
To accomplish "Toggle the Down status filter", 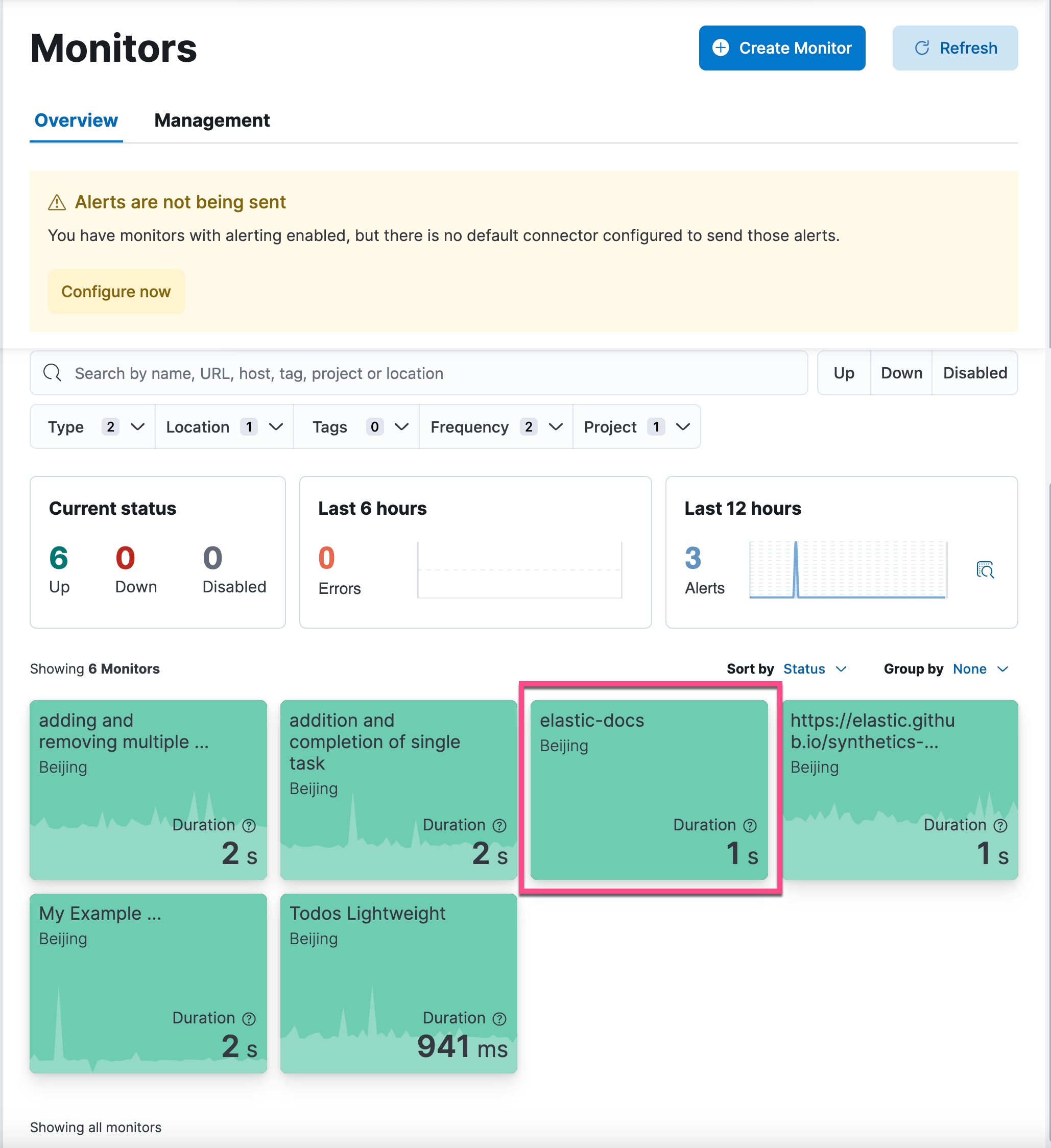I will click(901, 373).
